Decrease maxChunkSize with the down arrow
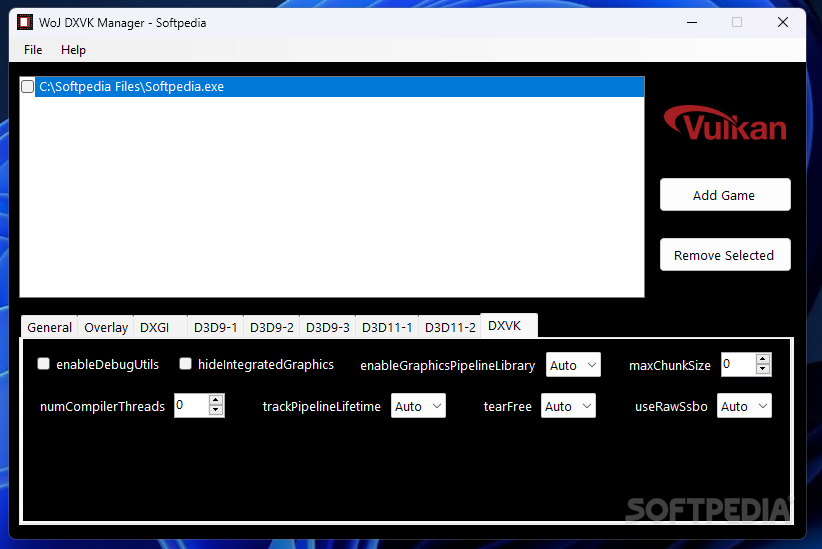Screen dimensions: 822x549 click(763, 369)
